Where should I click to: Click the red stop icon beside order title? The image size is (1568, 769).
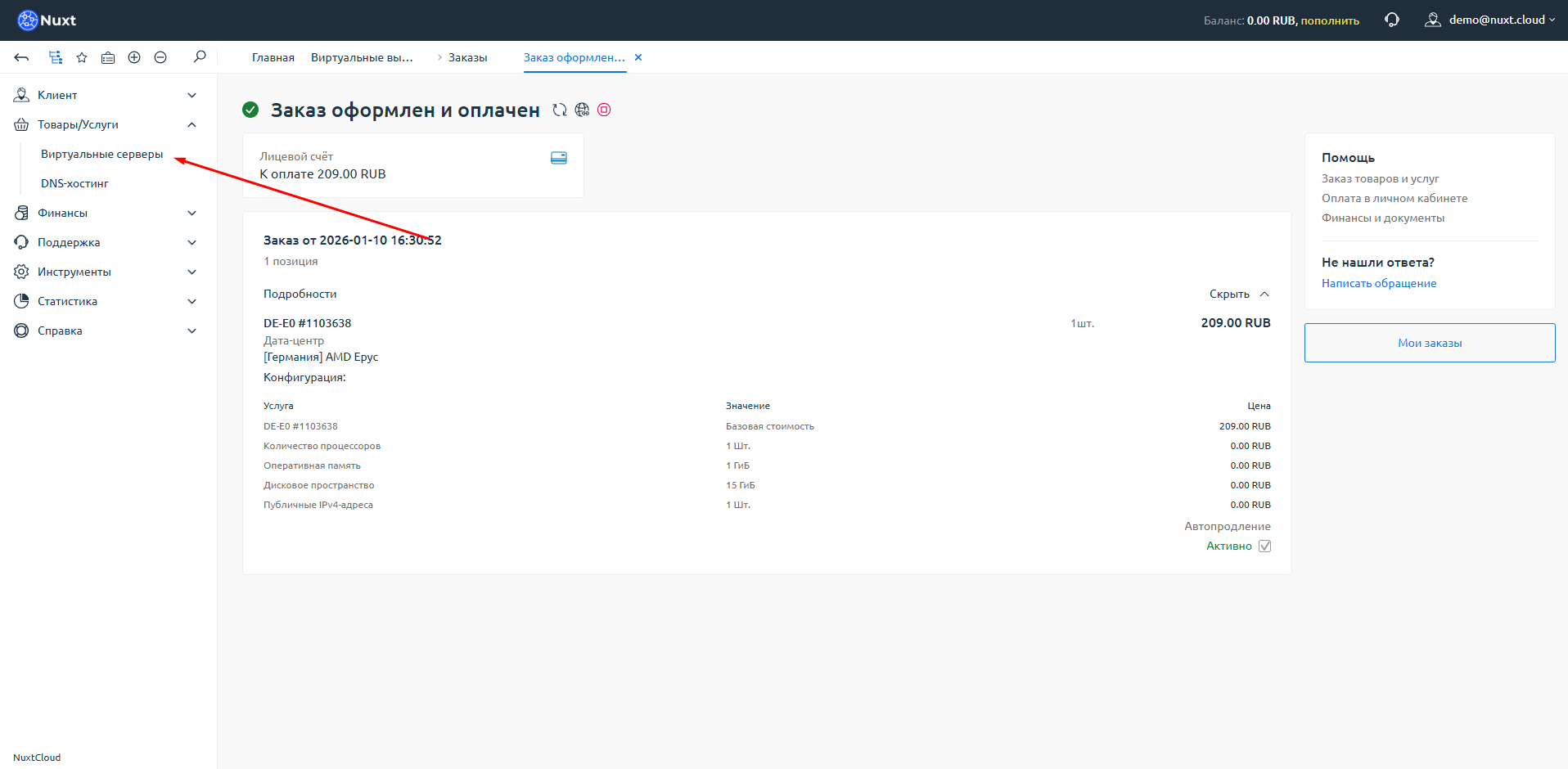point(605,110)
